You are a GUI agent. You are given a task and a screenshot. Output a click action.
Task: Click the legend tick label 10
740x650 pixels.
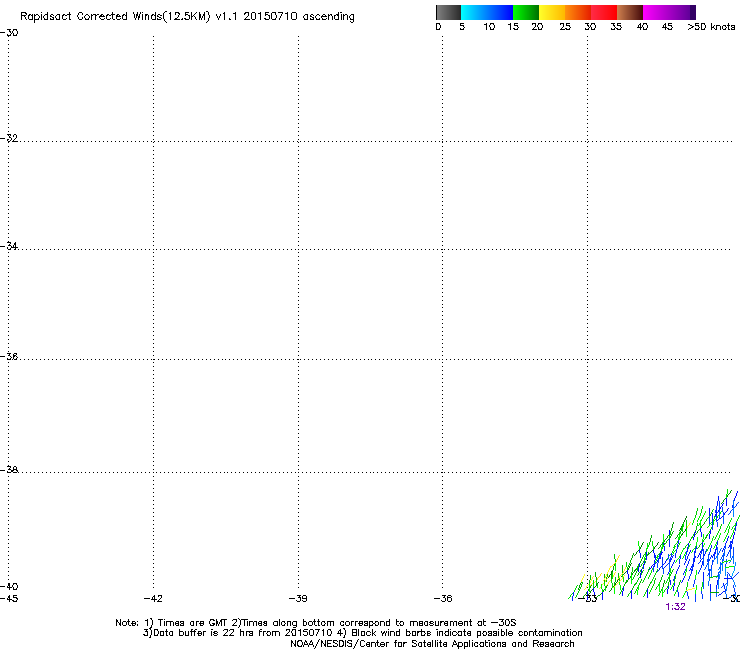tap(489, 27)
